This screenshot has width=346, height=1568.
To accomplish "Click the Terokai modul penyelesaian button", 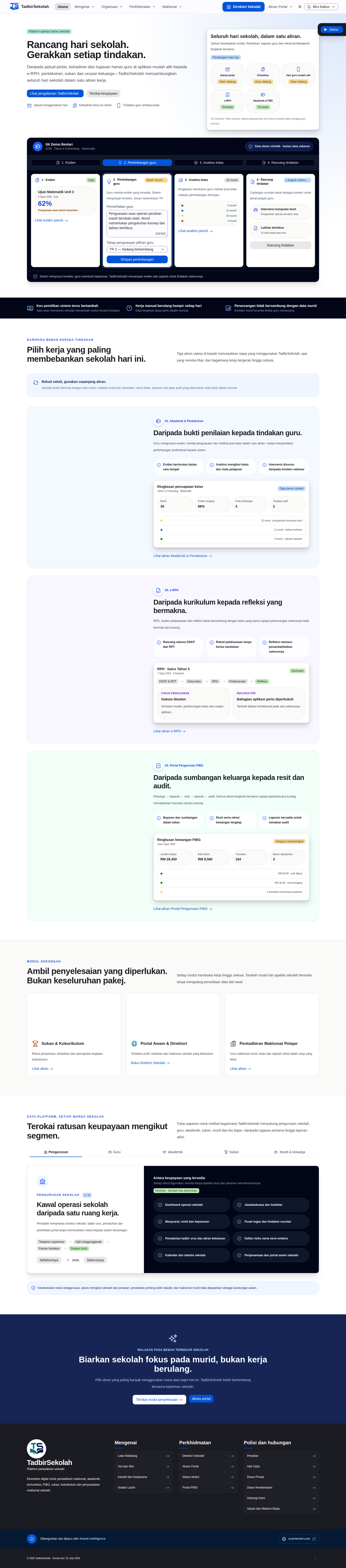I will (x=160, y=1399).
